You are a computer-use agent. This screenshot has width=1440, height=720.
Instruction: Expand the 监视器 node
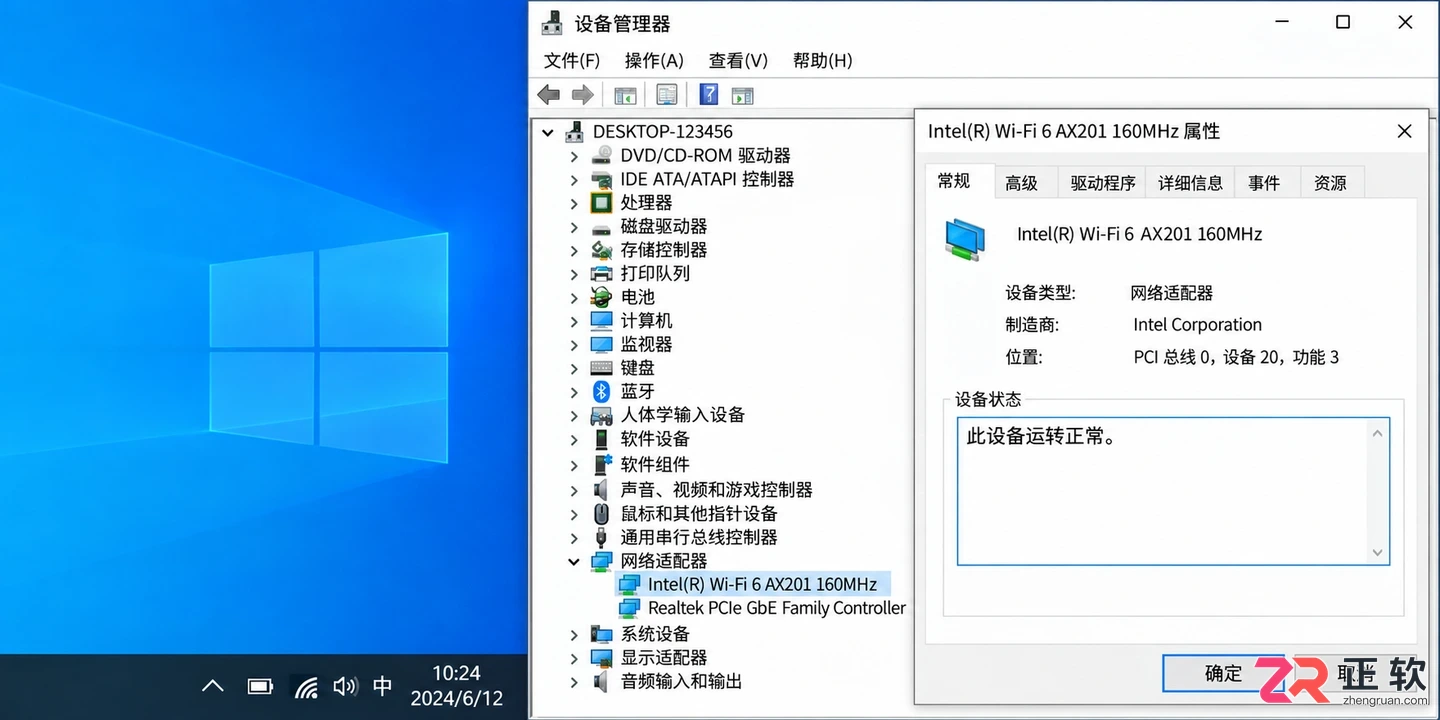pos(574,344)
